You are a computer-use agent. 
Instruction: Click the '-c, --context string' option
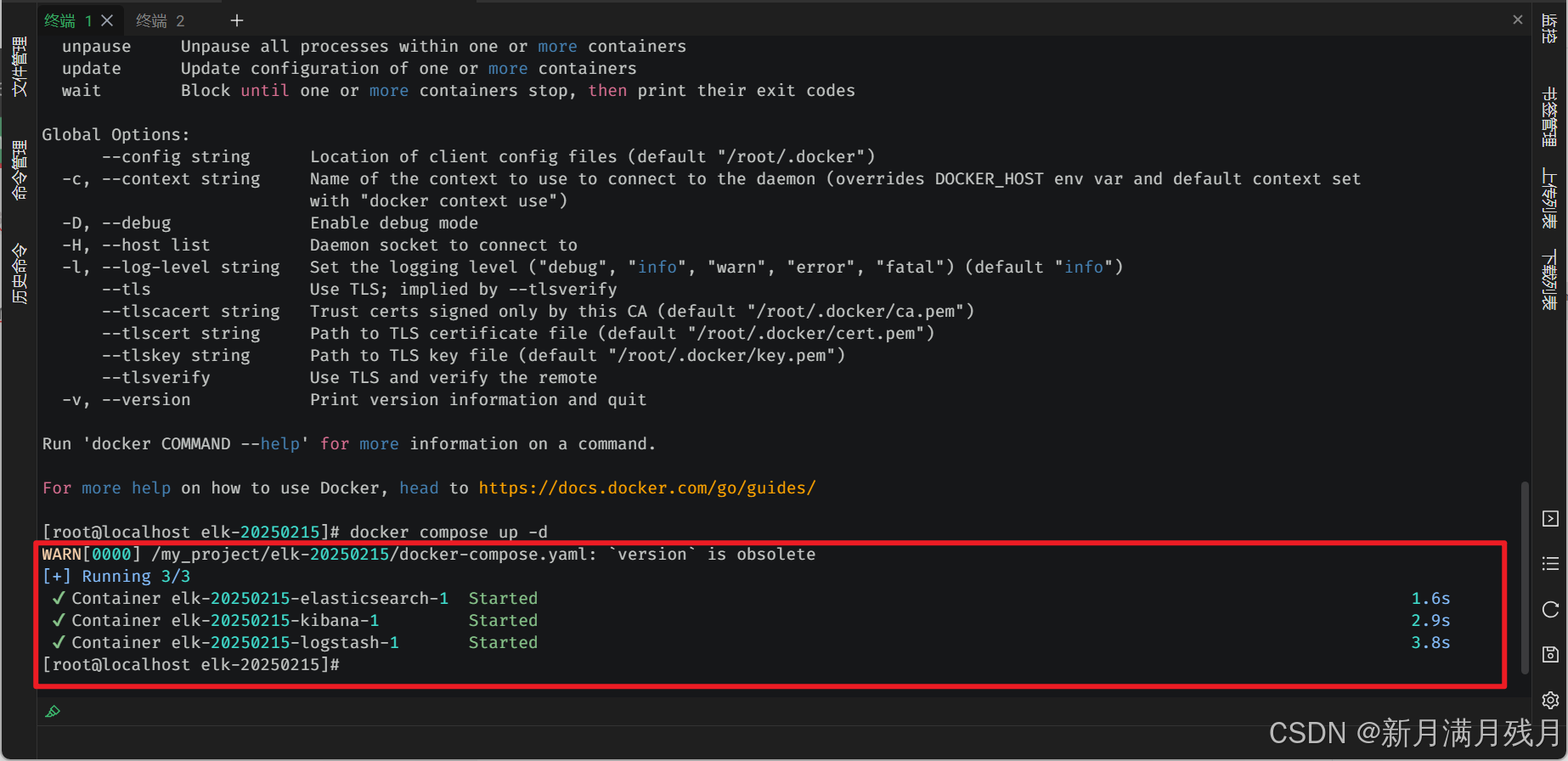tap(161, 178)
